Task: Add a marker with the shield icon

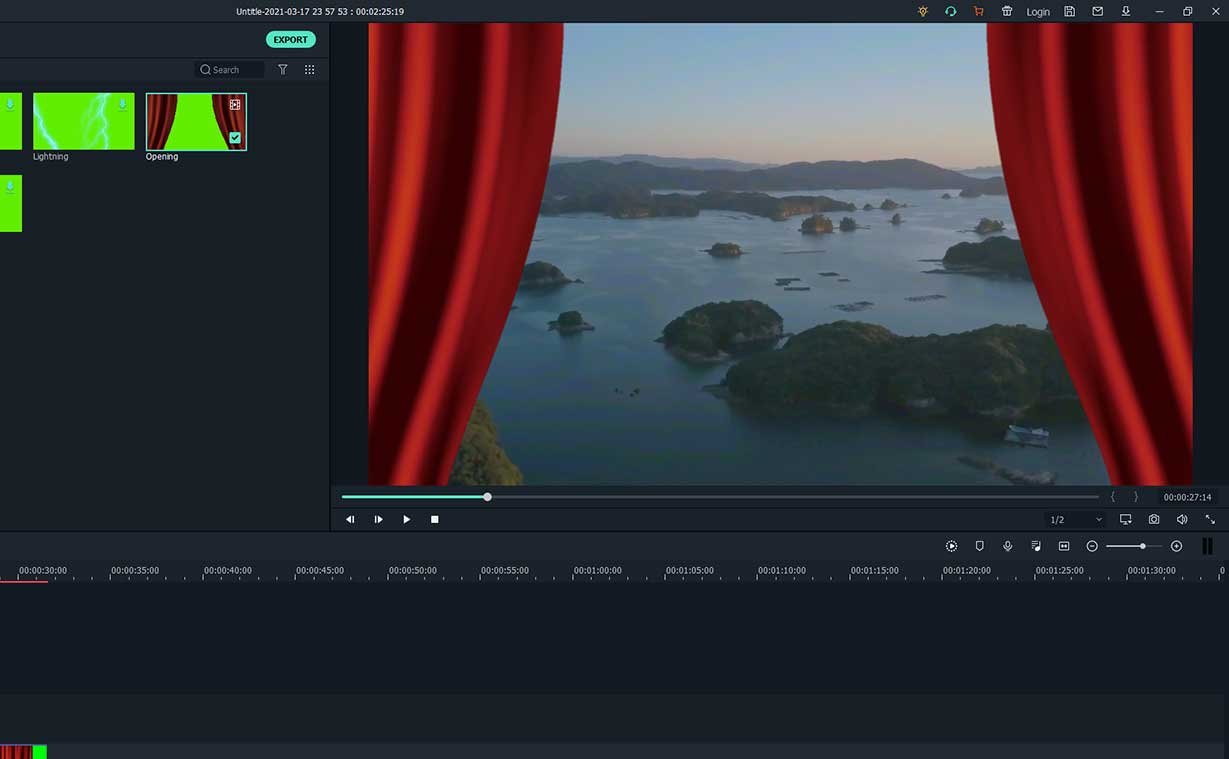Action: tap(980, 546)
